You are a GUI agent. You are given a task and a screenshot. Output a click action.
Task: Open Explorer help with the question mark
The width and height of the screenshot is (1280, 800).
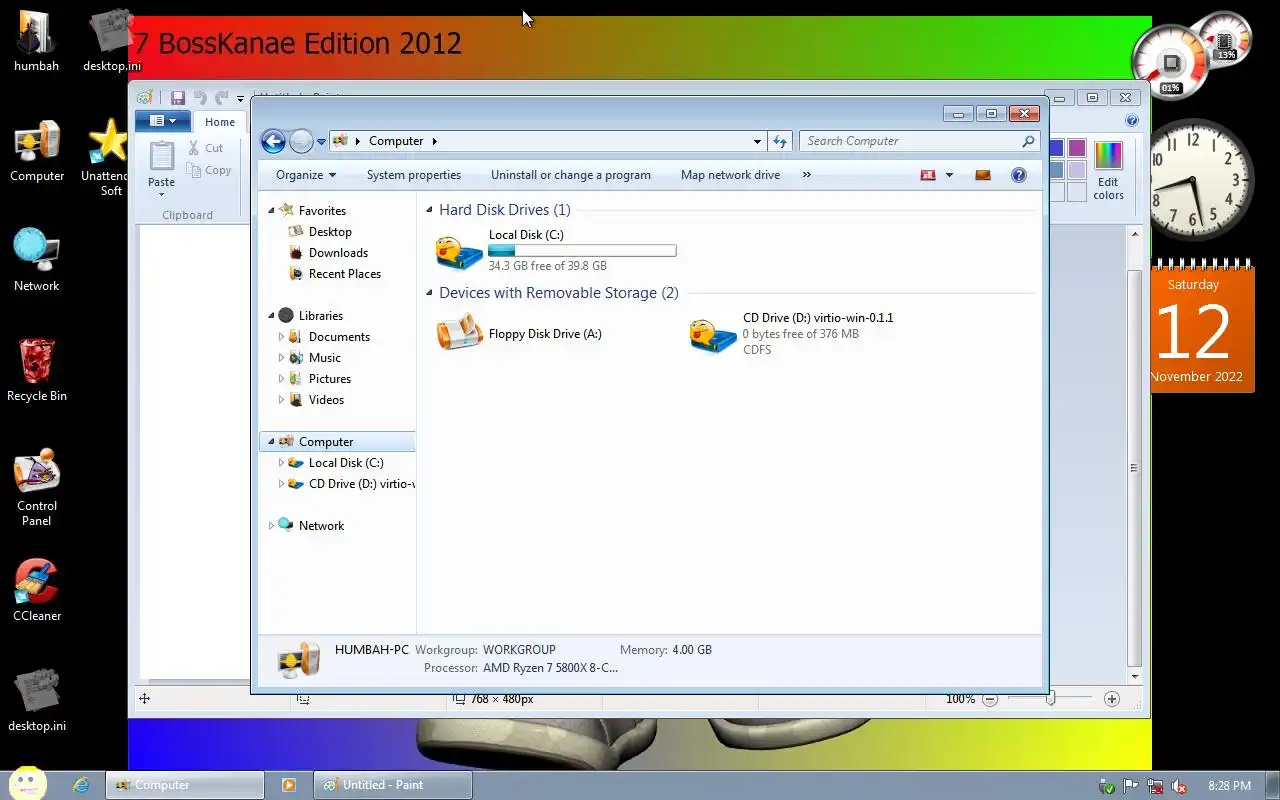[x=1019, y=175]
